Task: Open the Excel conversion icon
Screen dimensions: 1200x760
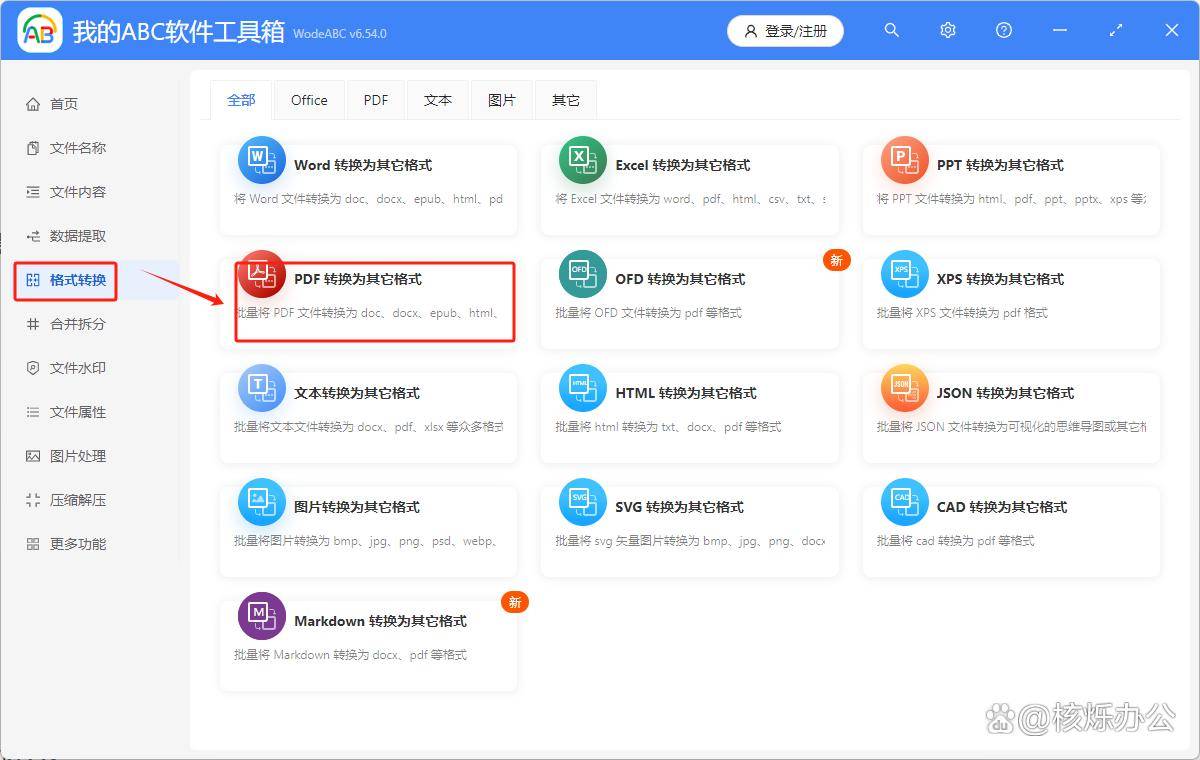Action: point(583,160)
